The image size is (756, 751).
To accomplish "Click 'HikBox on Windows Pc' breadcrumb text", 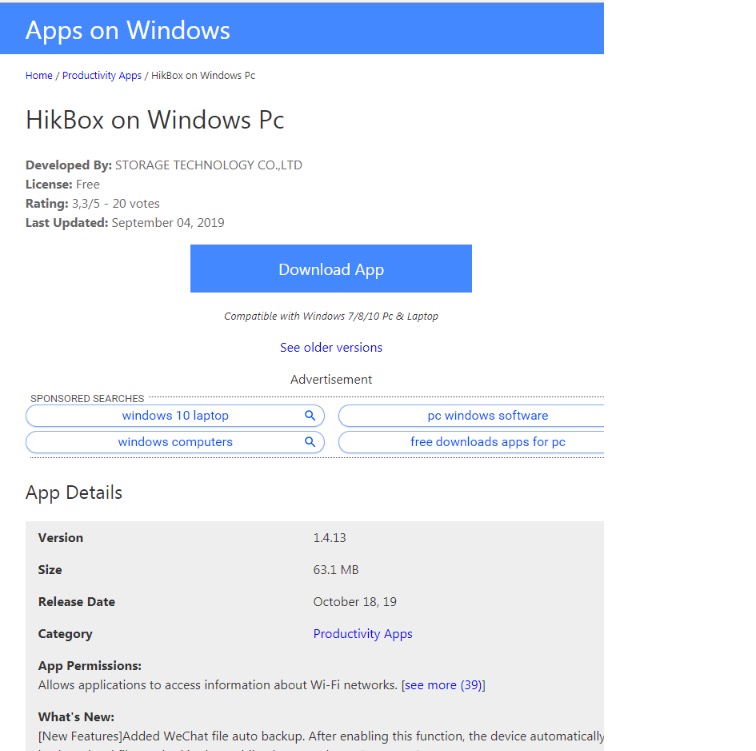I will 203,76.
